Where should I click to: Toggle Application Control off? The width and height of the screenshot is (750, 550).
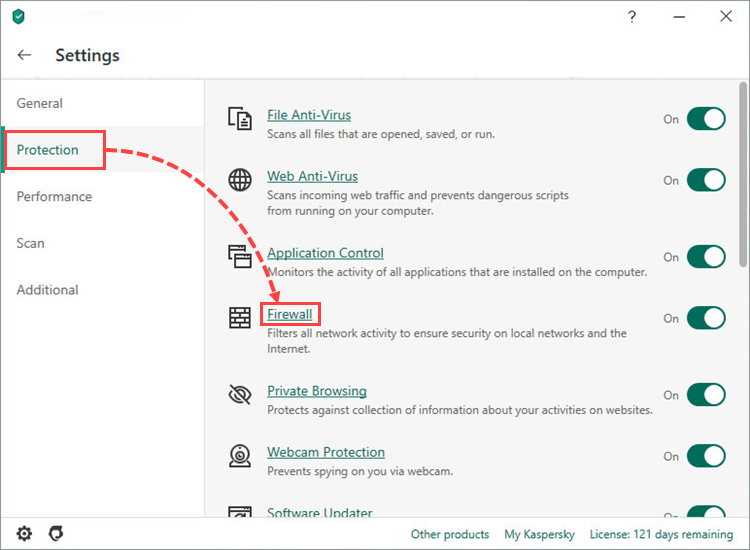[x=706, y=256]
